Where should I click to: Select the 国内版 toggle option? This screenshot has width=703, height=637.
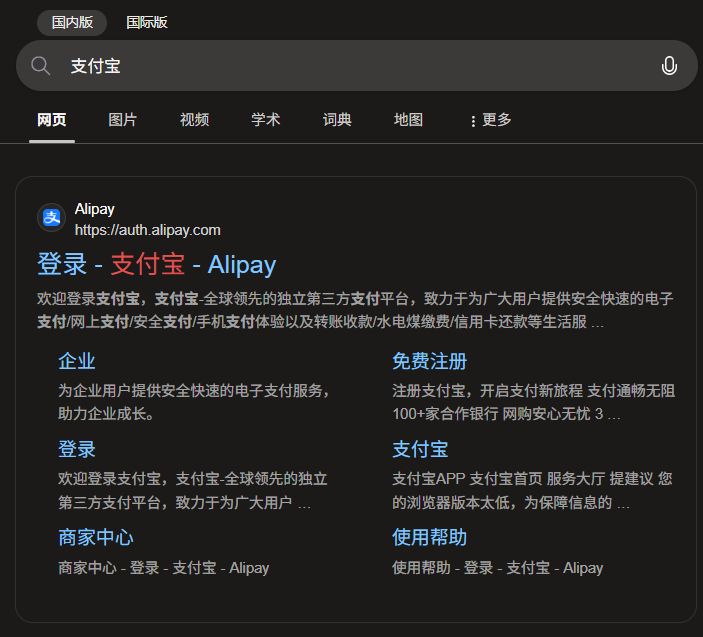pos(72,22)
